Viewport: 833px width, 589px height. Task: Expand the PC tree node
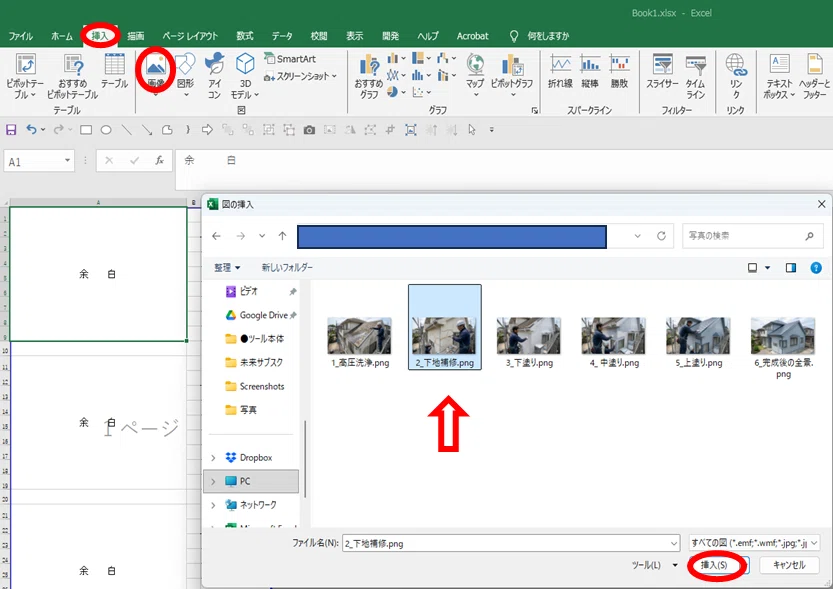(213, 481)
